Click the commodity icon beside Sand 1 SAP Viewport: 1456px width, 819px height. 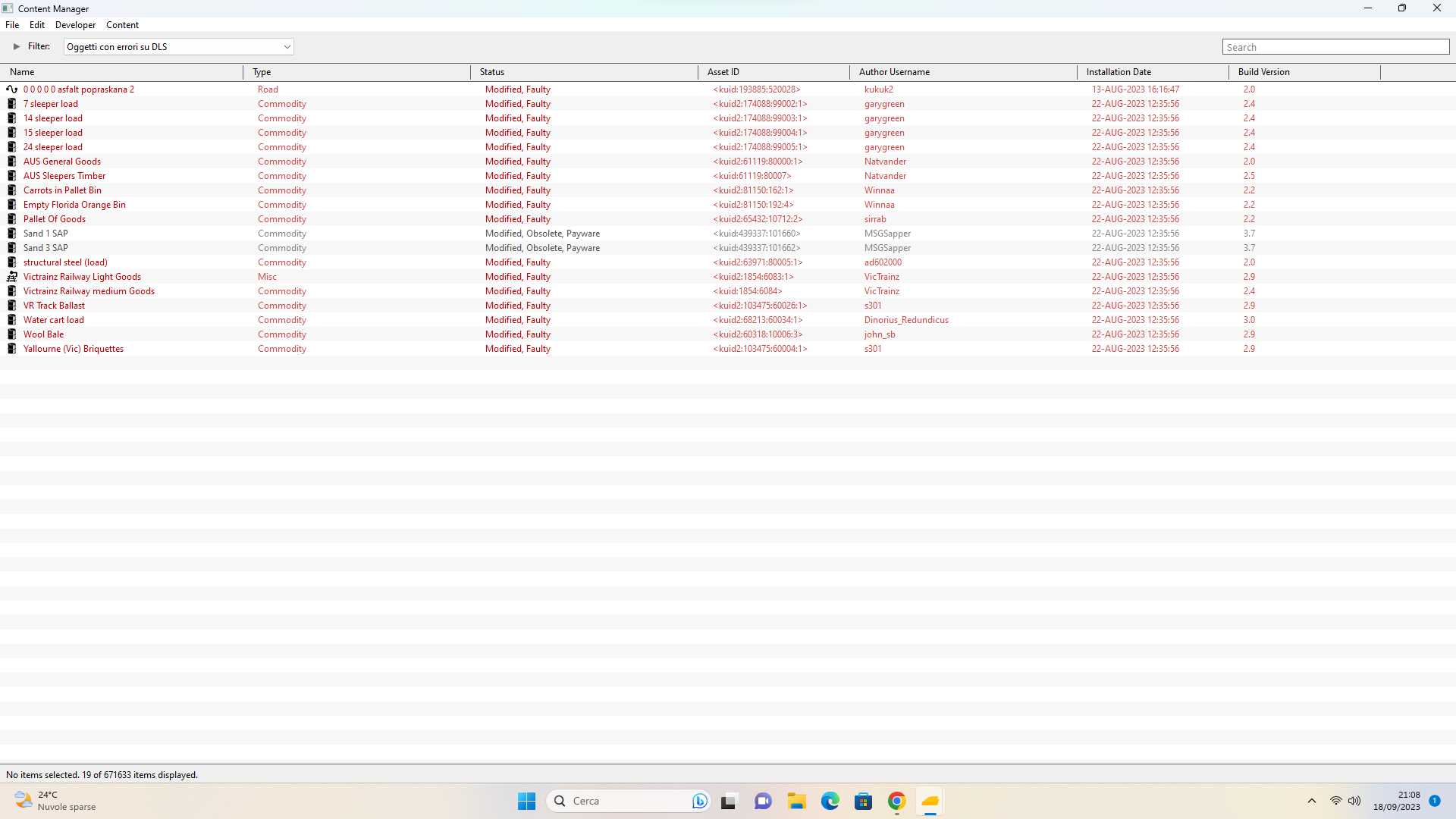pyautogui.click(x=11, y=234)
